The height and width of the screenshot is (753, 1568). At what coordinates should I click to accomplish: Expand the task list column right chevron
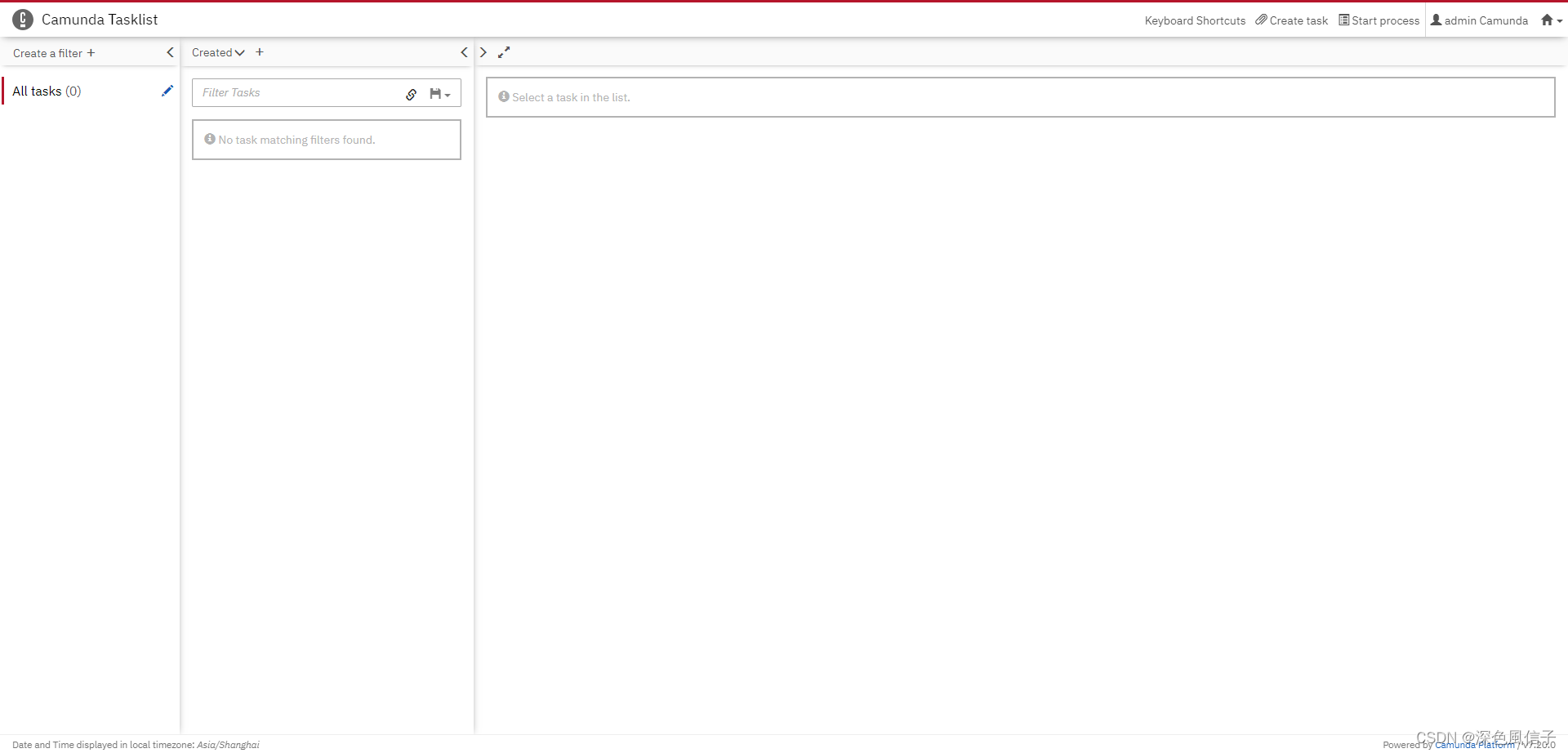(483, 52)
